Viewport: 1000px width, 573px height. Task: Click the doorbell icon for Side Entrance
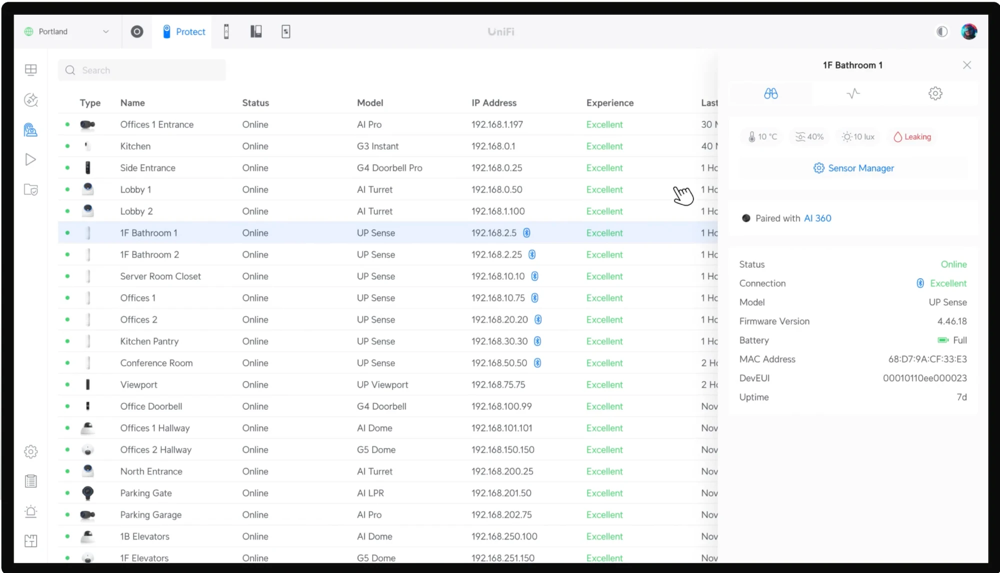coord(88,168)
